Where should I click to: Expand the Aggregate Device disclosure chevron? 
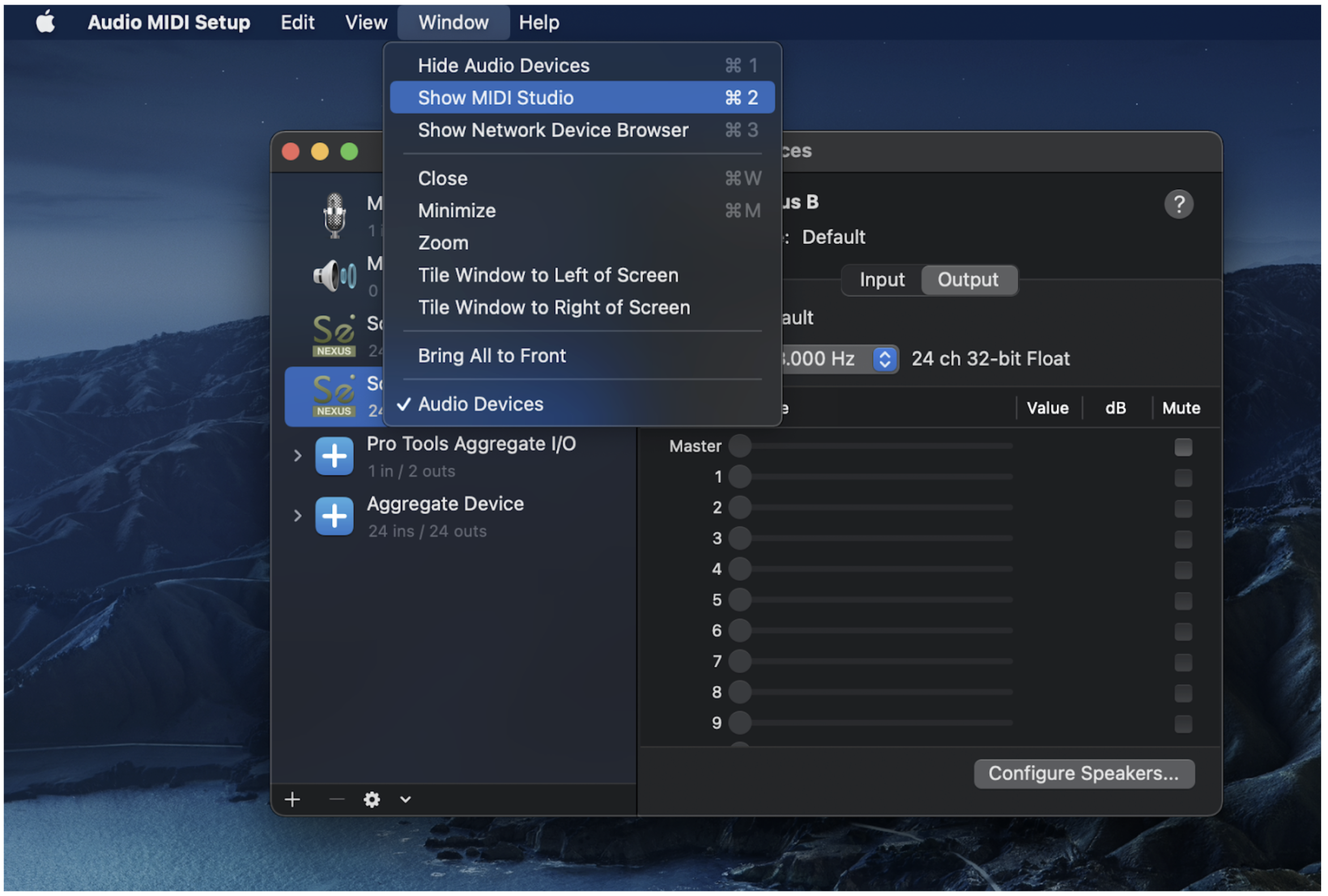point(297,516)
